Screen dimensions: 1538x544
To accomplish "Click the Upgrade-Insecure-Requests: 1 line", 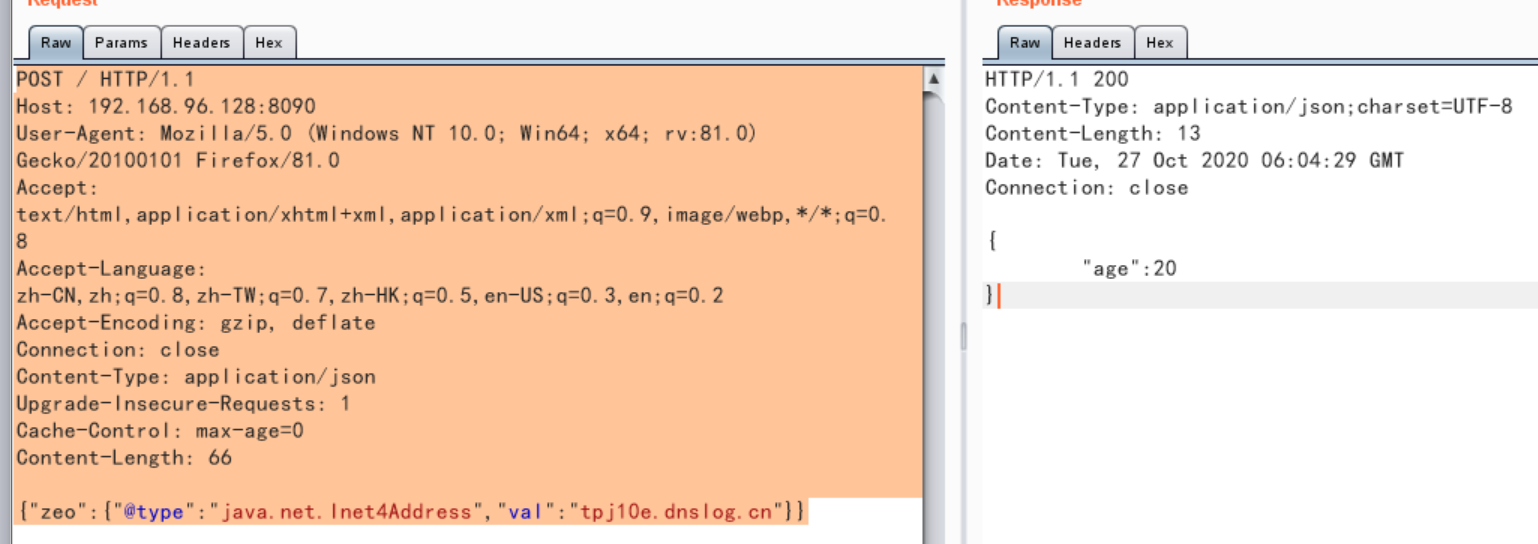I will pyautogui.click(x=184, y=404).
